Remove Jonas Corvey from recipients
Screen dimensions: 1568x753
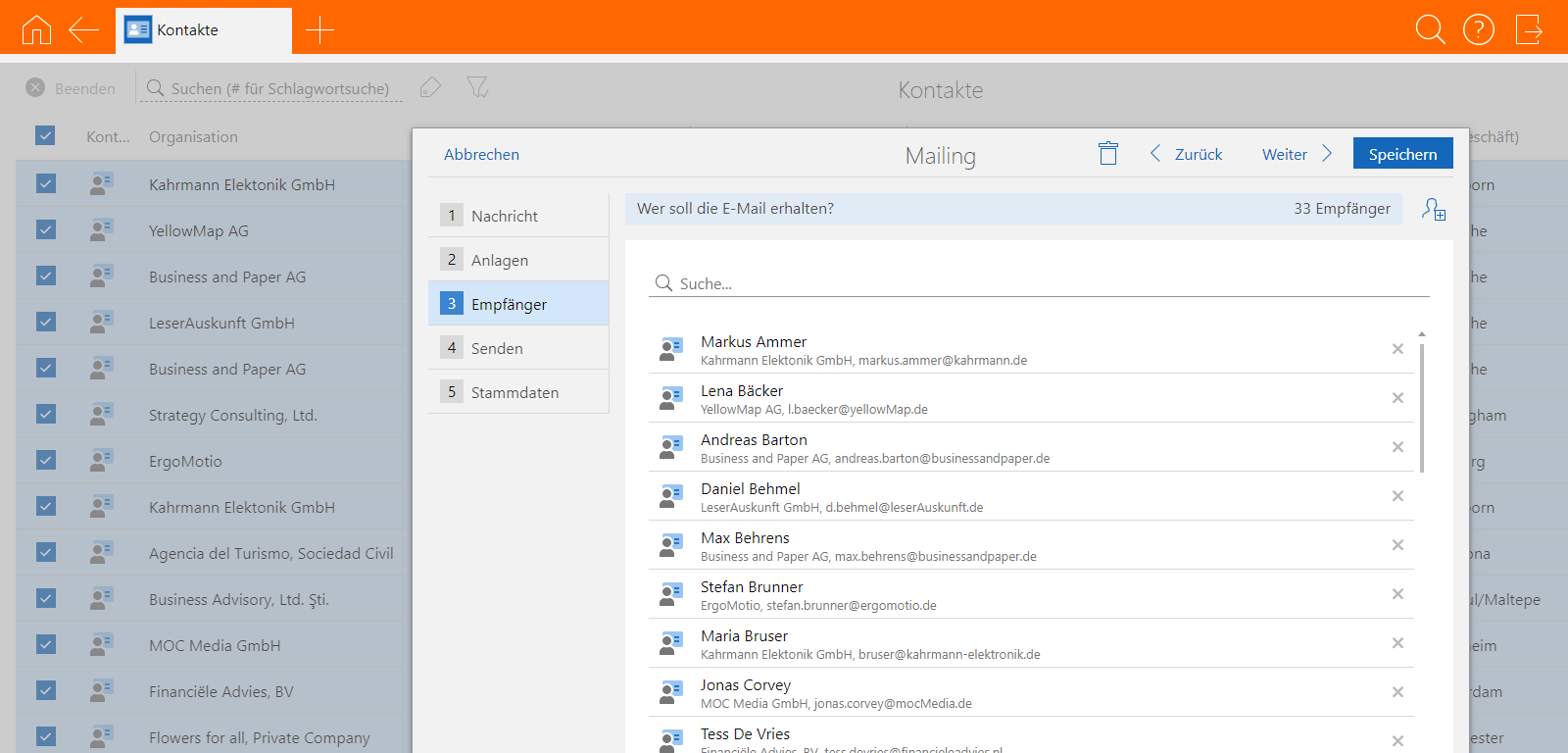(x=1397, y=692)
